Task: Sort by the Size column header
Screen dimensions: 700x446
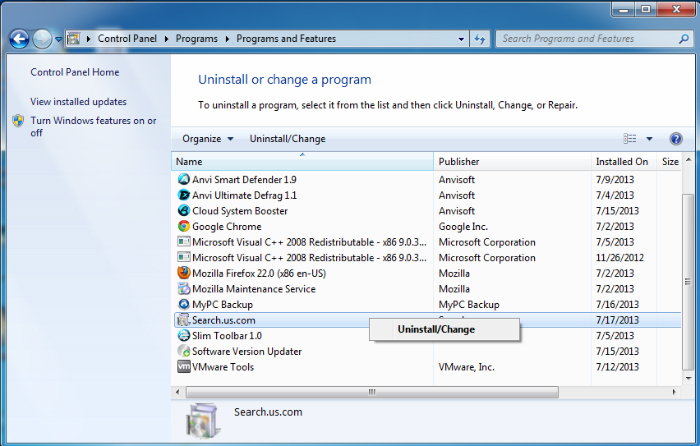Action: point(669,162)
